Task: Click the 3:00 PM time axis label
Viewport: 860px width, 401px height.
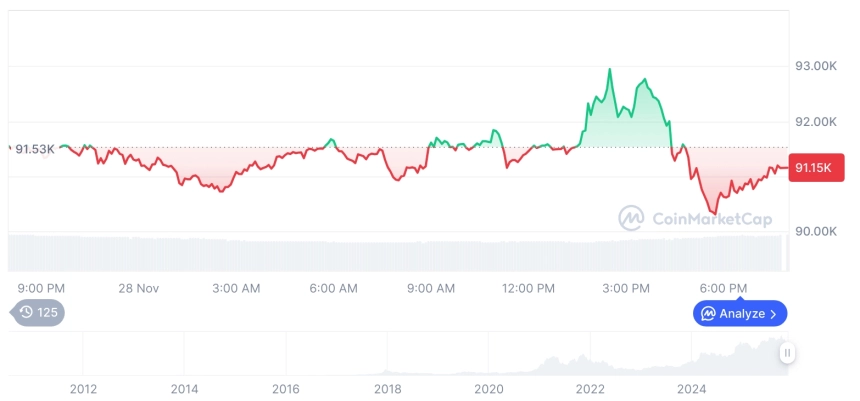Action: (626, 288)
